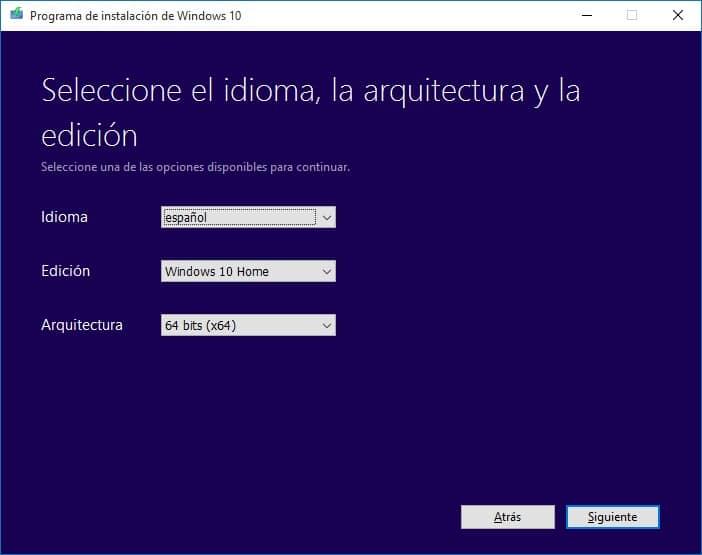Open the Idioma dropdown showing español
702x555 pixels.
(239, 217)
